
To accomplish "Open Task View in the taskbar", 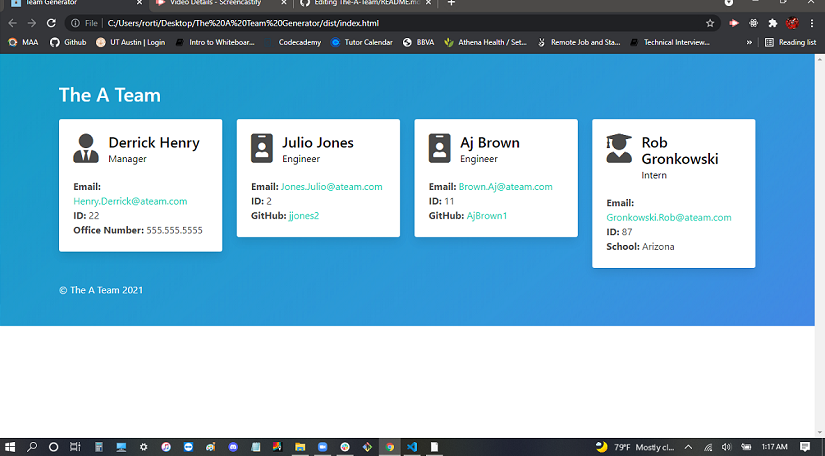I will pos(75,447).
